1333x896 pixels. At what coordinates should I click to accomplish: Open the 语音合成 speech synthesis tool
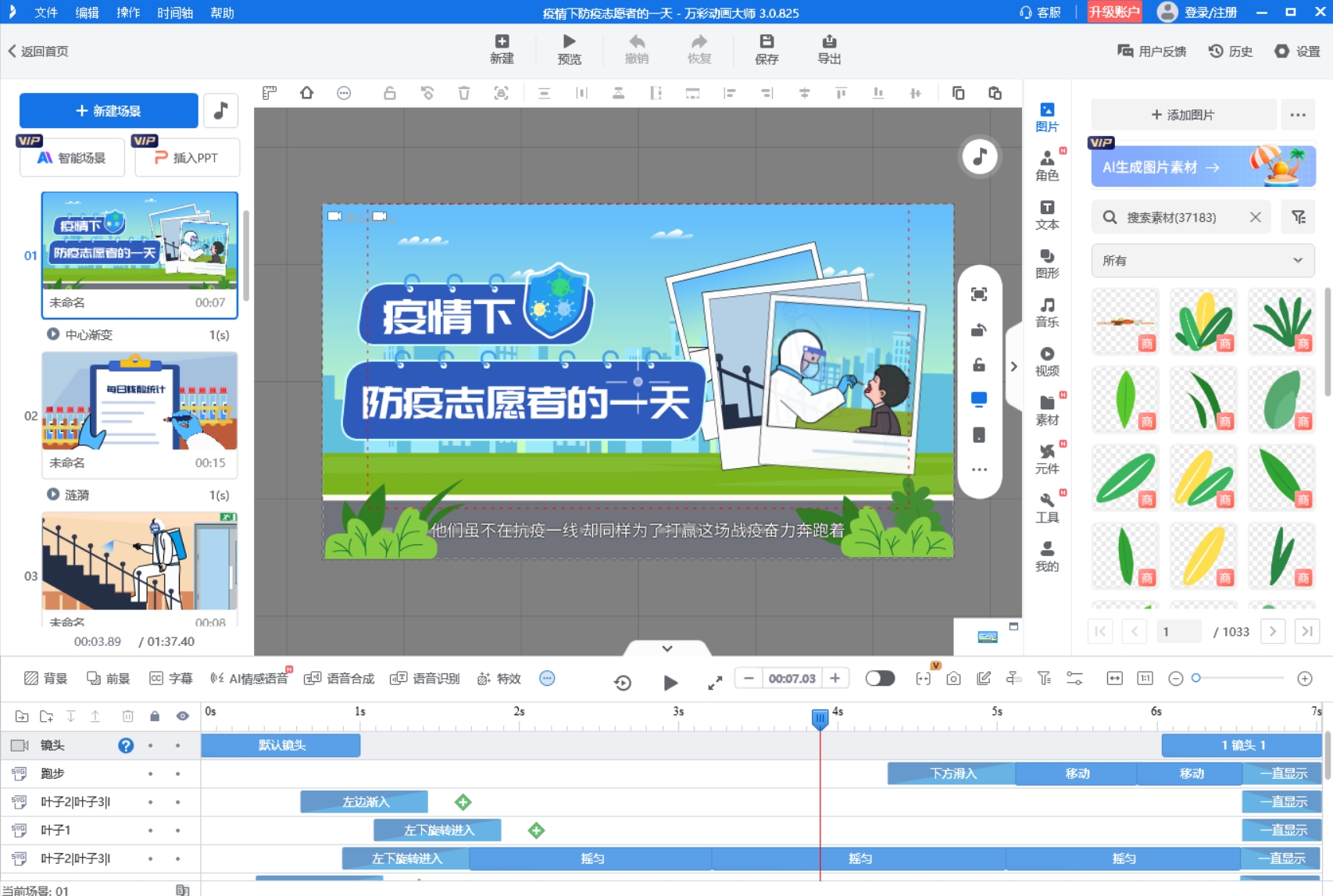coord(340,678)
